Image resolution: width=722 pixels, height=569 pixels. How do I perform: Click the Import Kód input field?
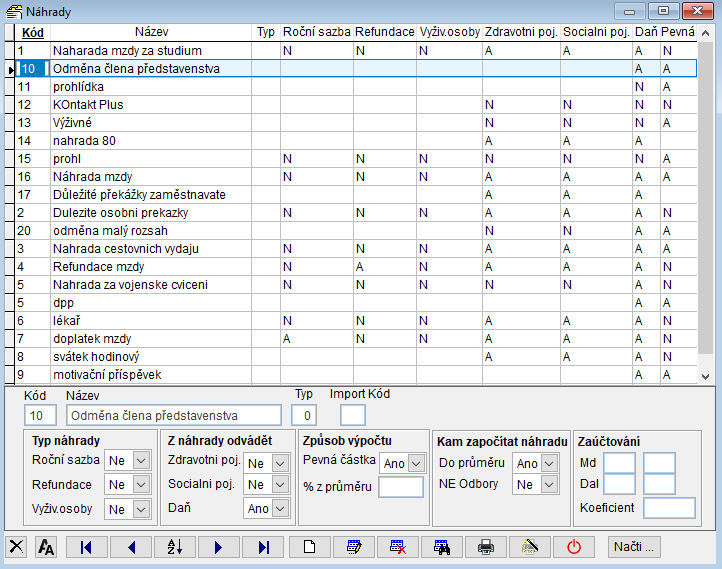[x=353, y=415]
